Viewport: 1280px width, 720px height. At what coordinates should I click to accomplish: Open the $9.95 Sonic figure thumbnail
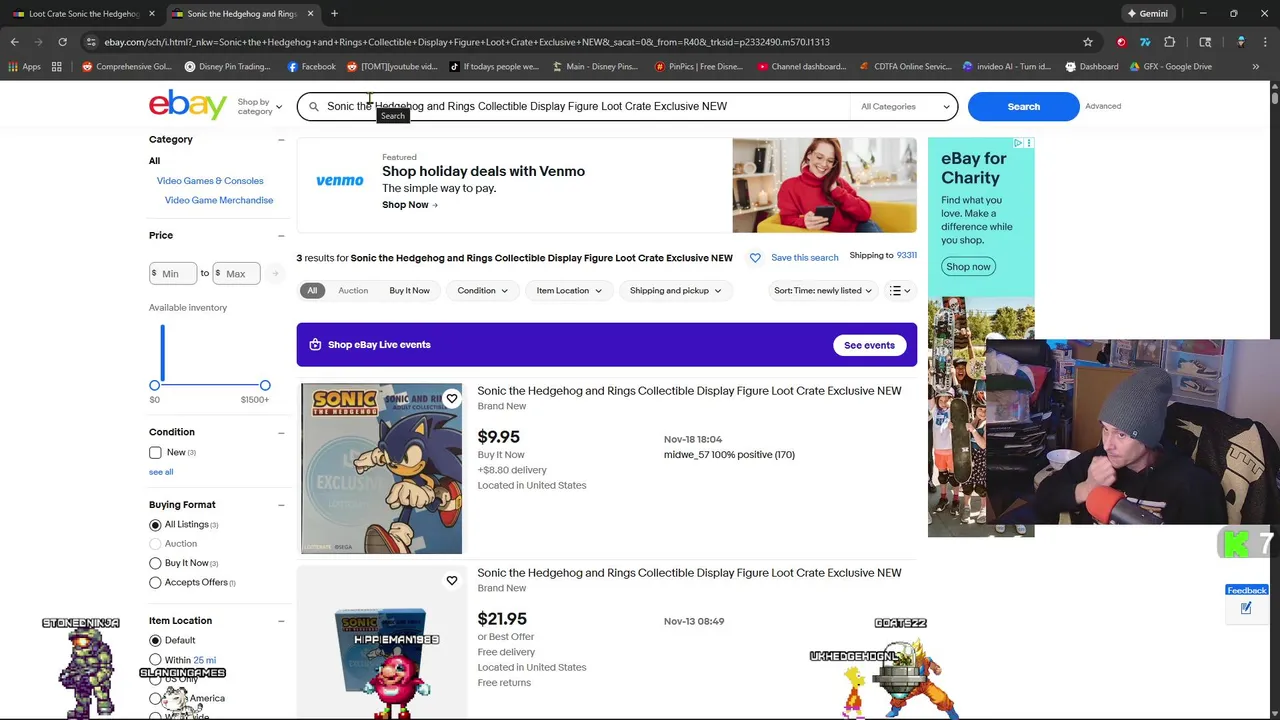[381, 469]
